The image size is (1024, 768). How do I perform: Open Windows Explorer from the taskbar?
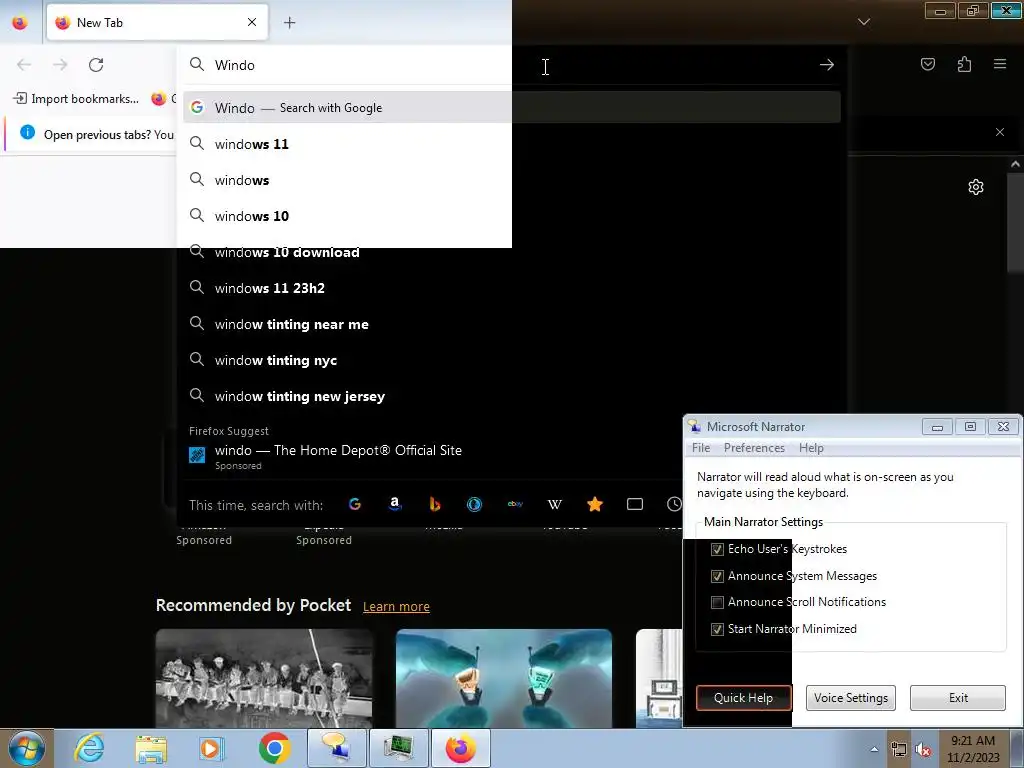pos(151,748)
